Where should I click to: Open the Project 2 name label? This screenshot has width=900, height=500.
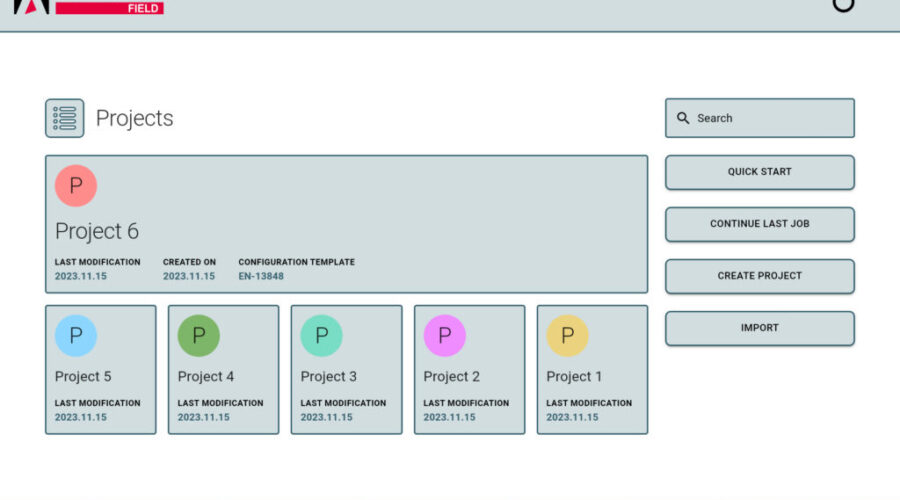[451, 377]
